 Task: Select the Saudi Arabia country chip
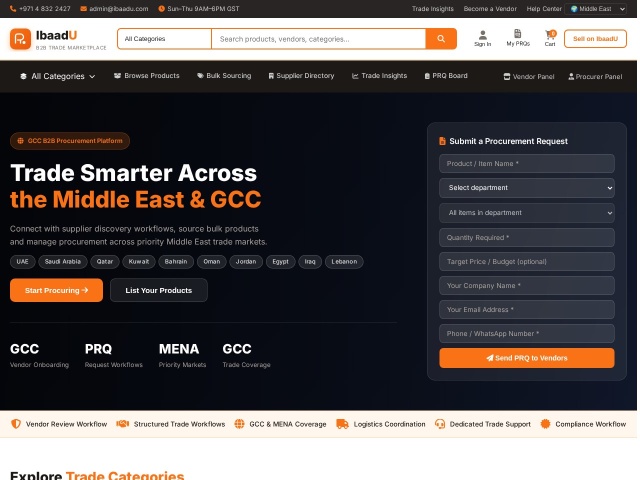coord(63,262)
